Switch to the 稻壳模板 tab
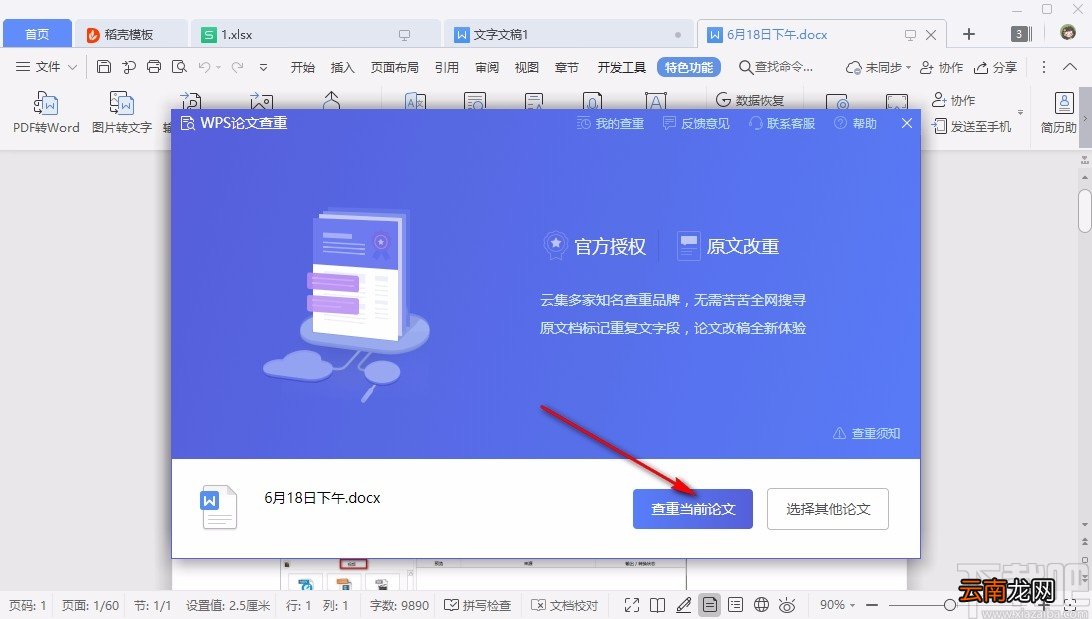 [x=130, y=34]
